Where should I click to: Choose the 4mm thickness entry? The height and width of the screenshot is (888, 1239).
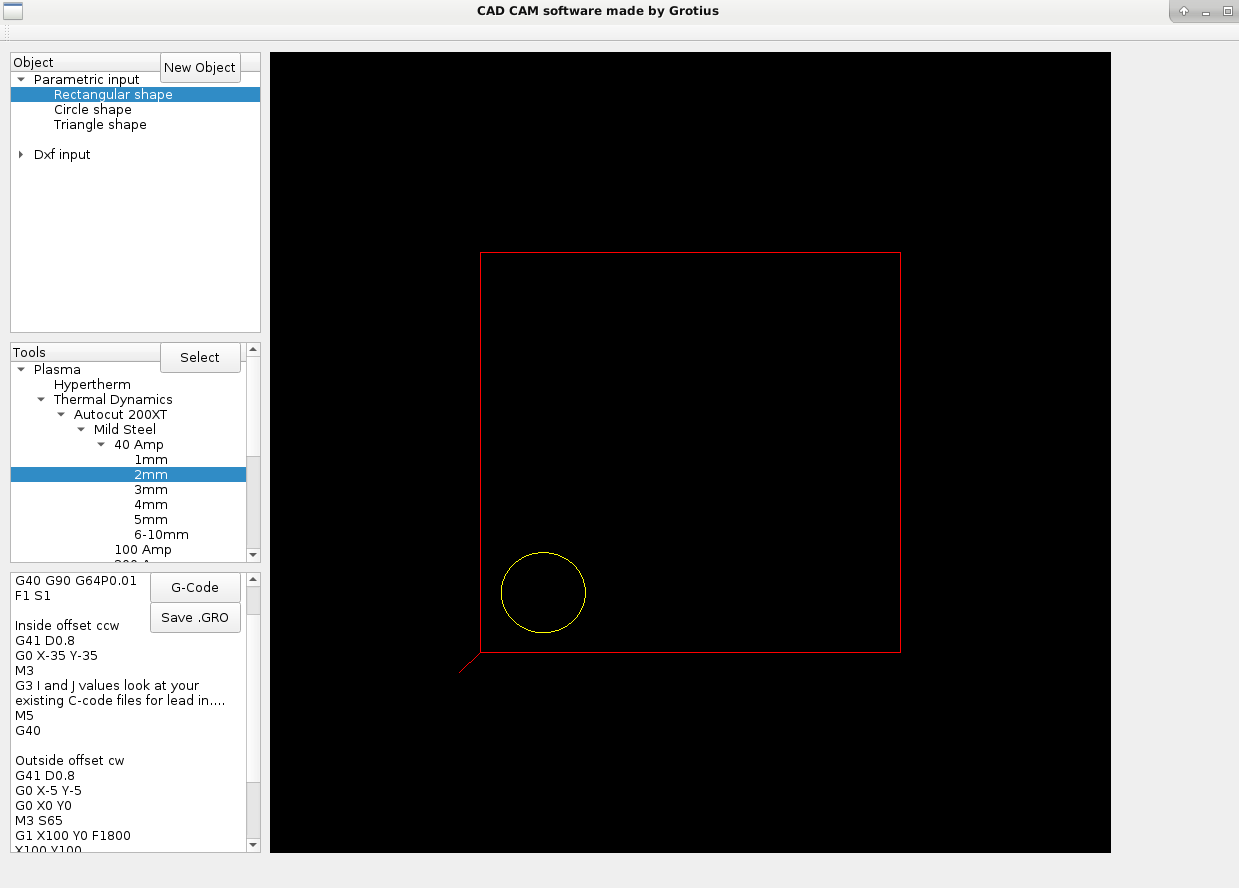[151, 504]
